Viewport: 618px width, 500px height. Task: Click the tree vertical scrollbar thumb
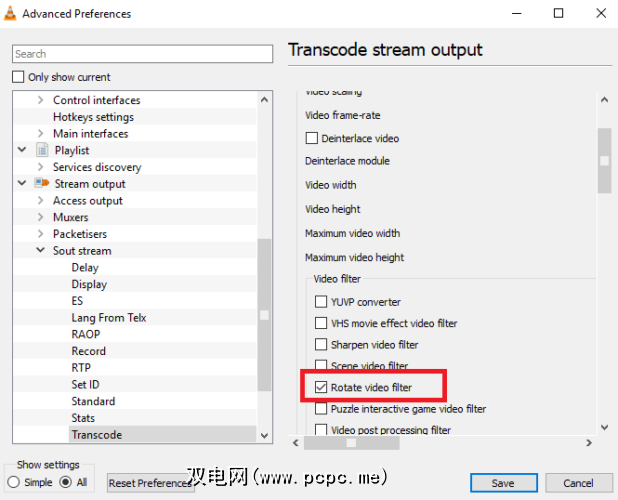pos(264,315)
